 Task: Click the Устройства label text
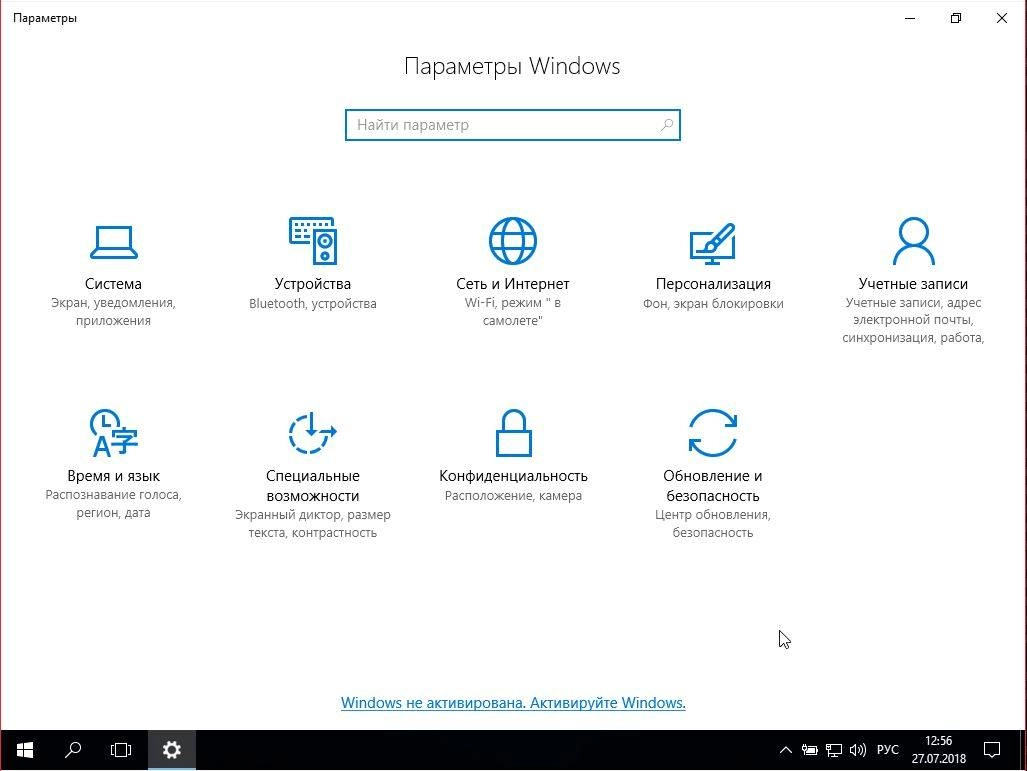[312, 284]
